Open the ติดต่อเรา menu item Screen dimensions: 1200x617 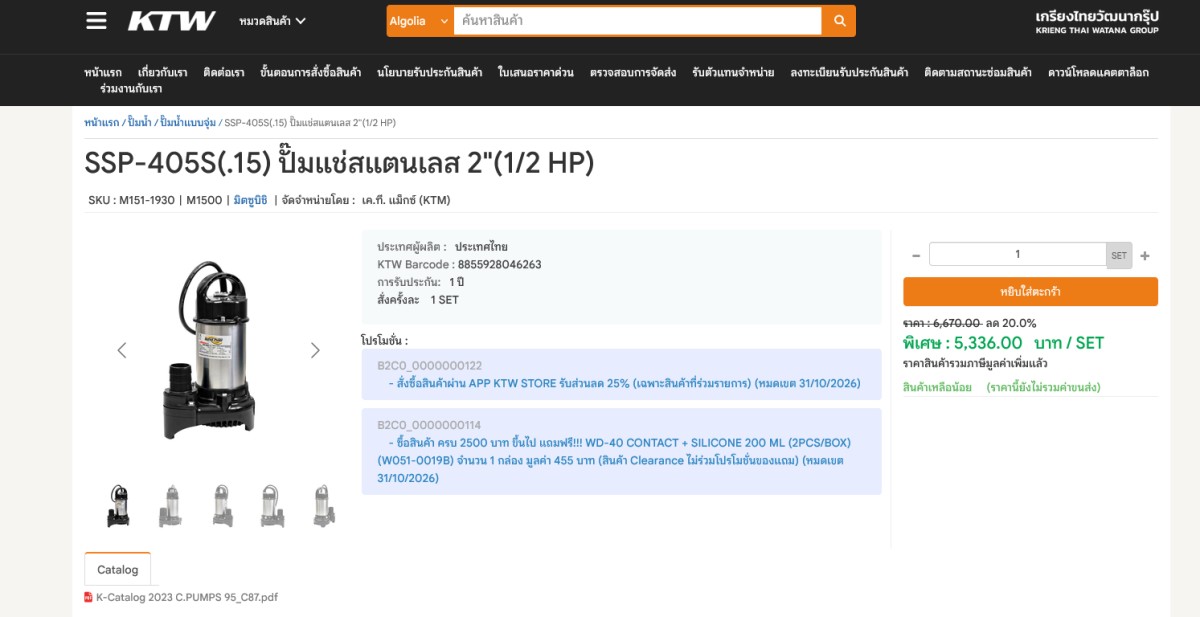(224, 72)
